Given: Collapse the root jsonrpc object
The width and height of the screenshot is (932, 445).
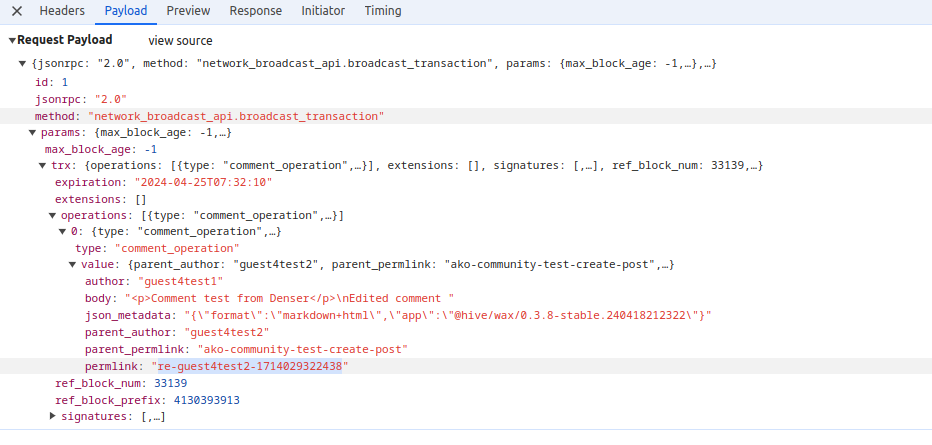Looking at the screenshot, I should [24, 64].
